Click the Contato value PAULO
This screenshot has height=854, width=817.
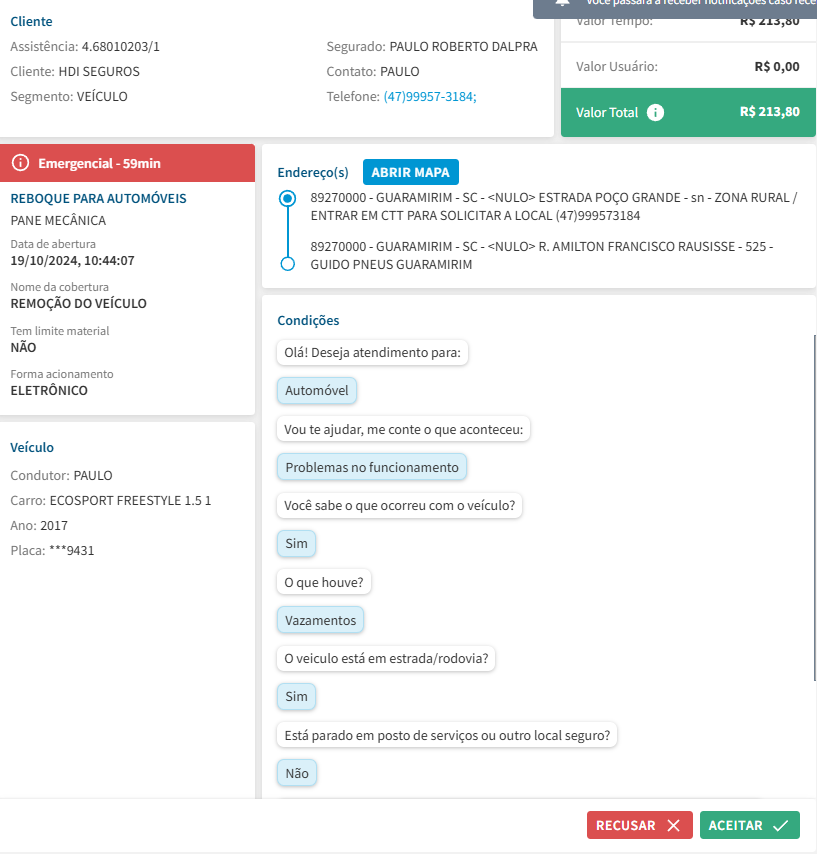tap(400, 71)
